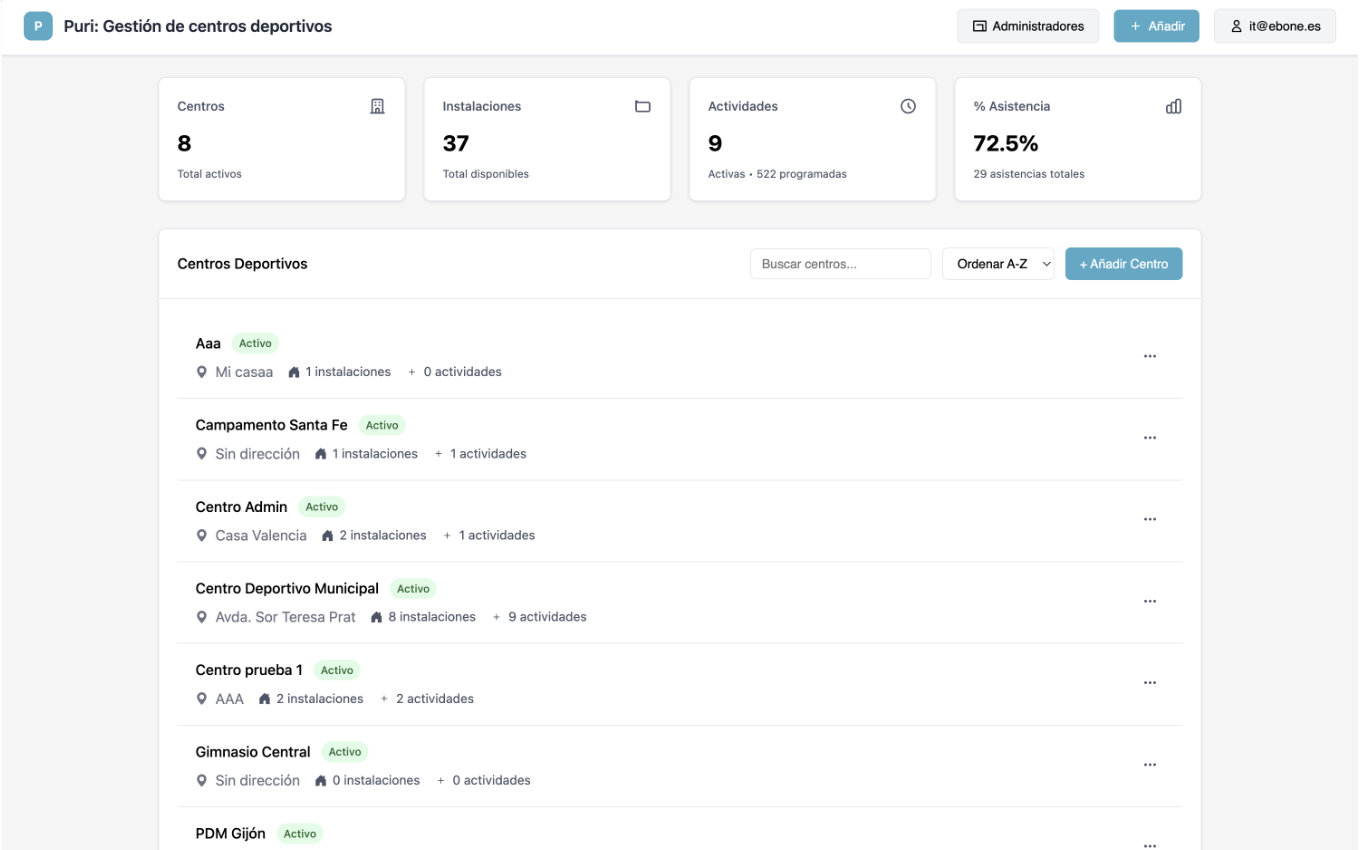Focus the Buscar centros search field
This screenshot has height=850, width=1360.
pyautogui.click(x=840, y=264)
